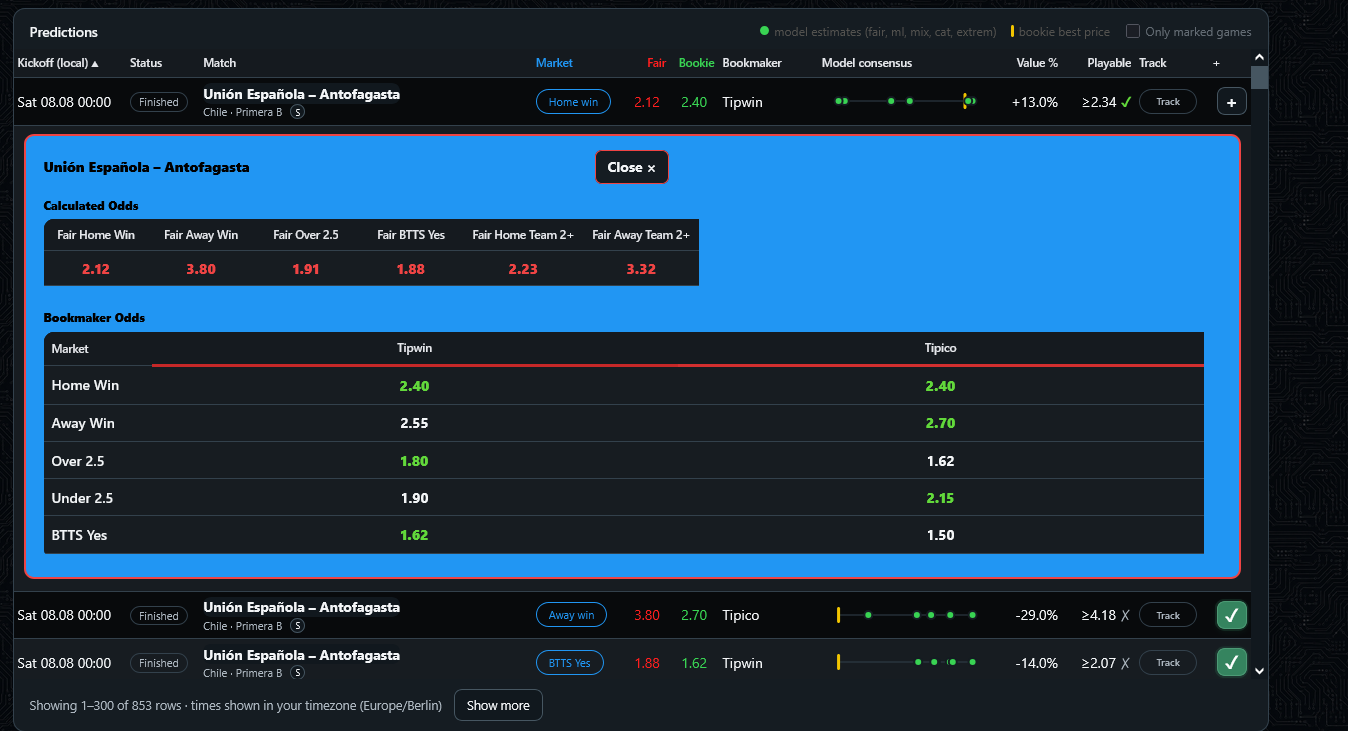
Task: Click Tipwin Under 2.5 odds 1.90
Action: [414, 498]
